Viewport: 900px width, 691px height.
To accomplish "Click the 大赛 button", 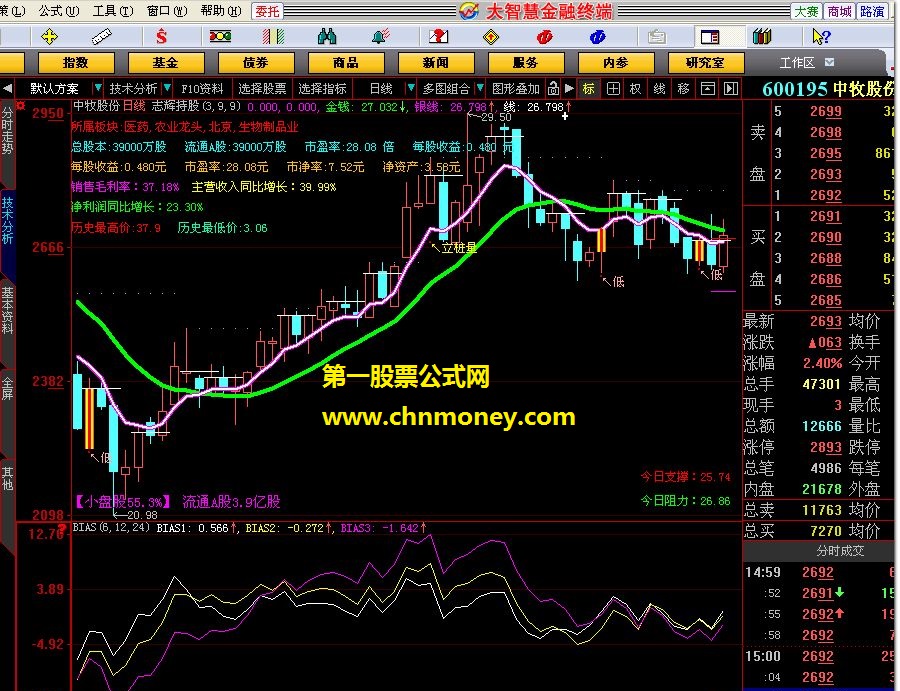I will pos(806,11).
